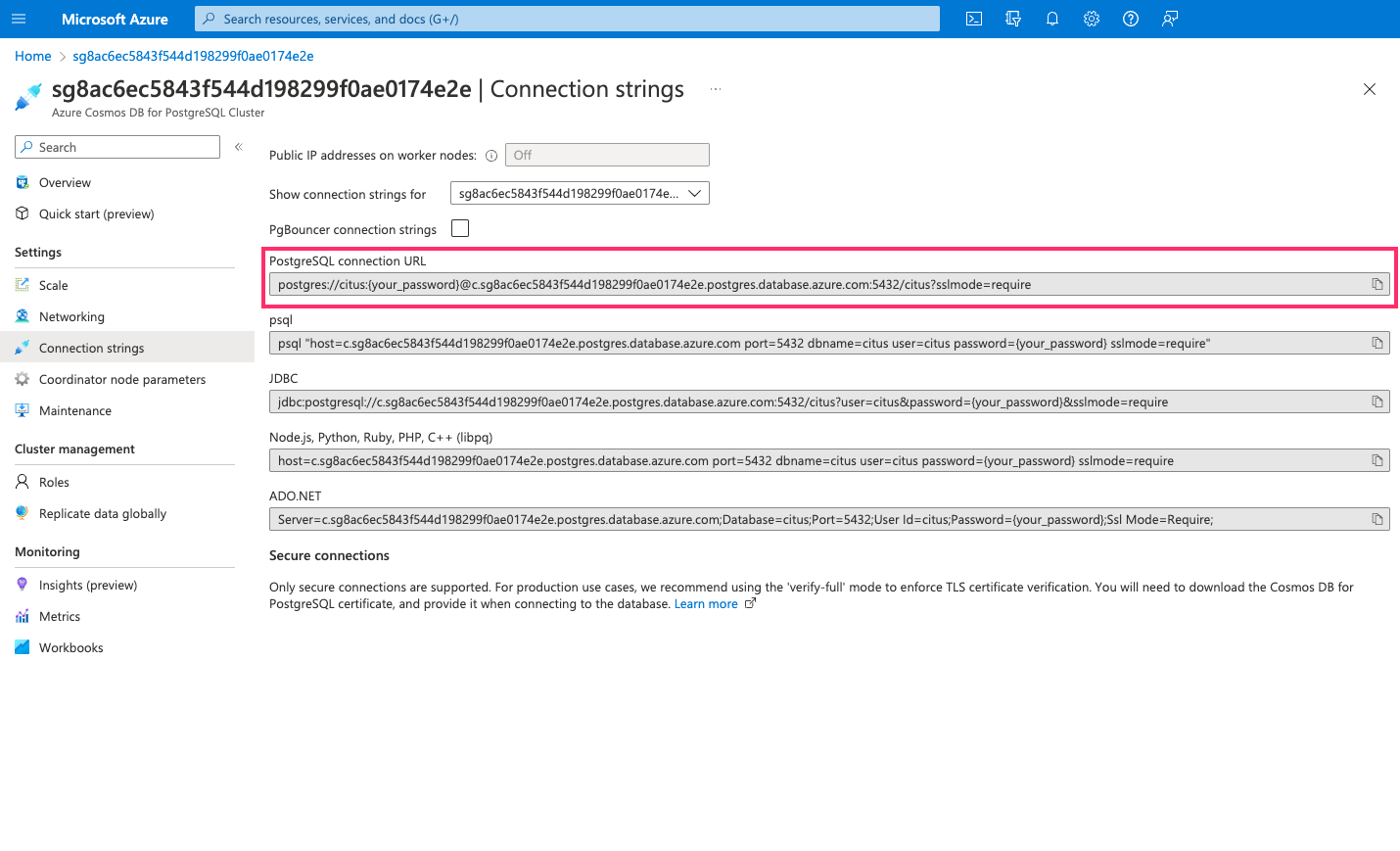Enable PgBouncer connection strings
This screenshot has width=1400, height=851.
pyautogui.click(x=459, y=227)
